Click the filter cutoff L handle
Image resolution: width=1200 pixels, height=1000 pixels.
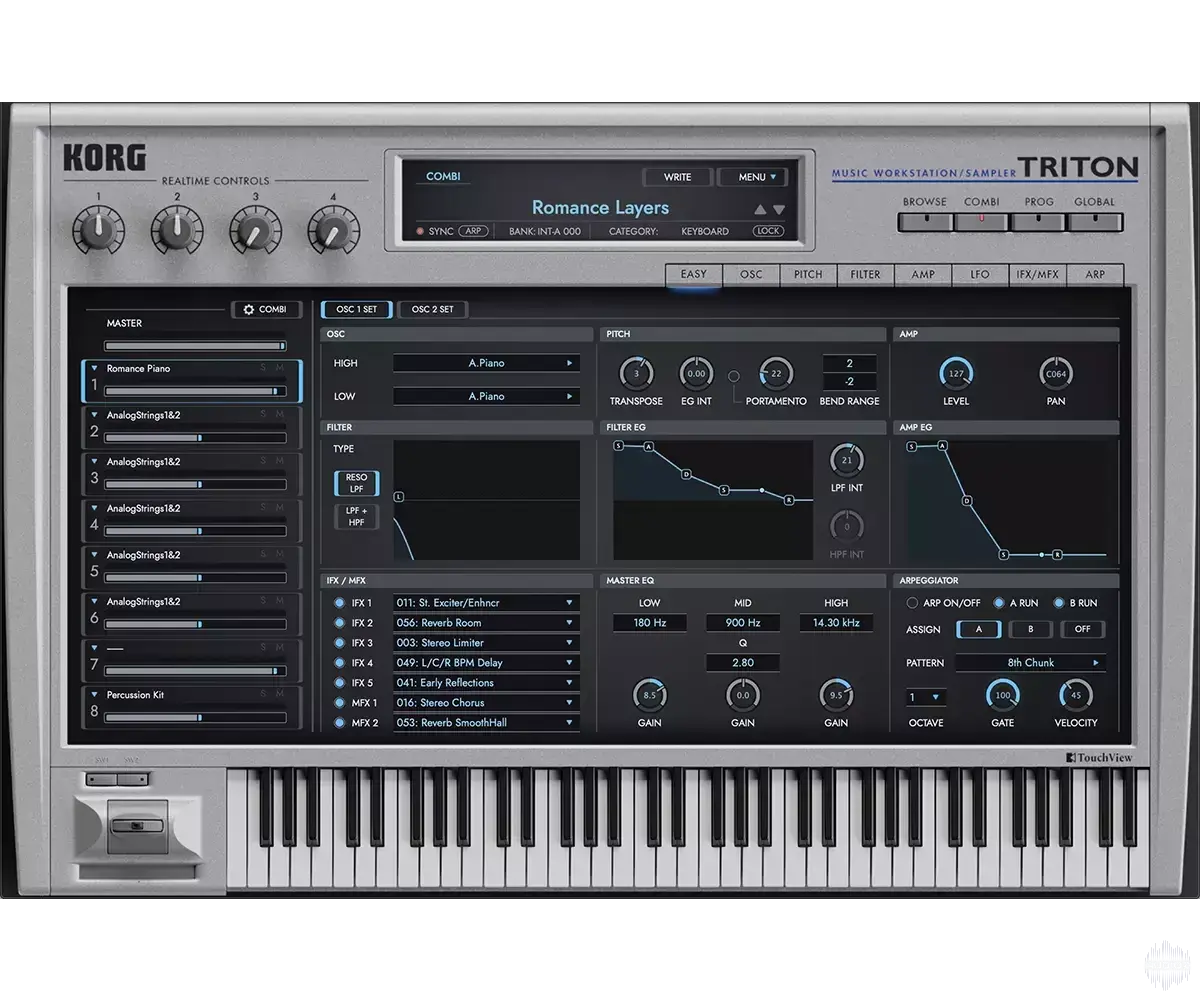pyautogui.click(x=399, y=496)
